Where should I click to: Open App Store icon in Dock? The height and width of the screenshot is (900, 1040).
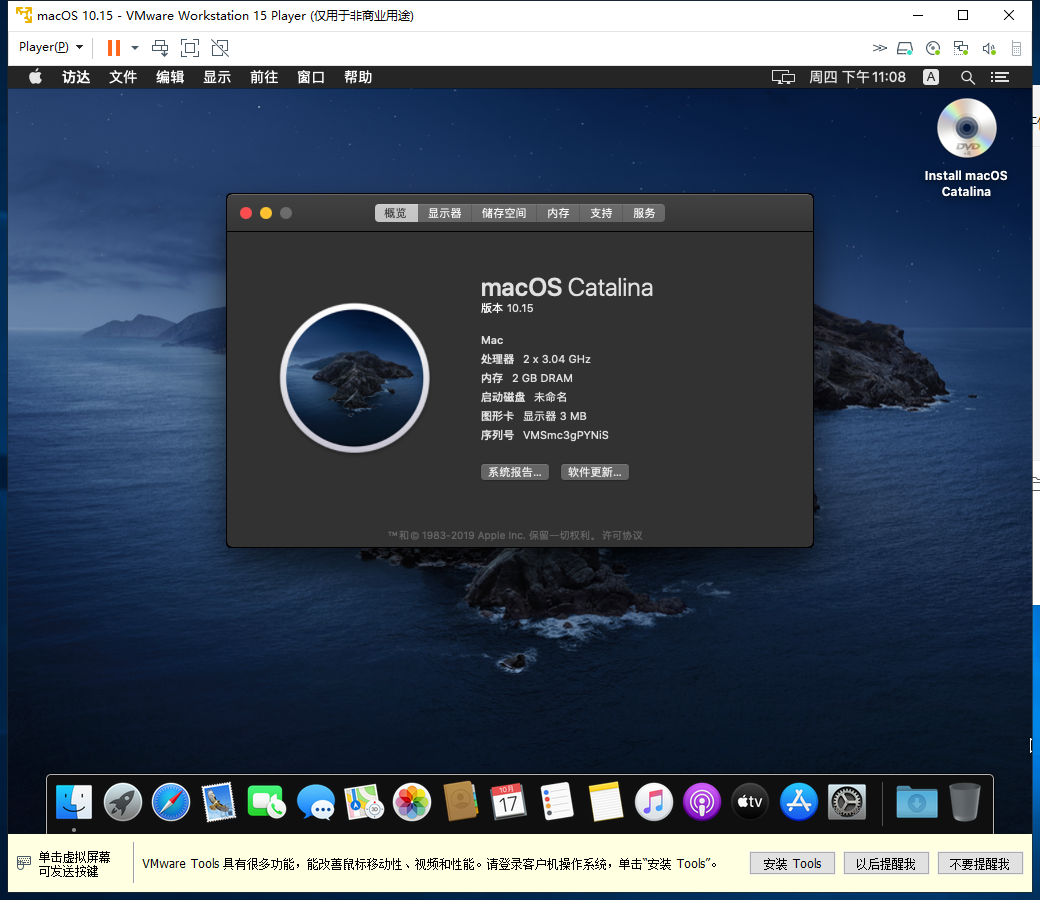pos(799,802)
